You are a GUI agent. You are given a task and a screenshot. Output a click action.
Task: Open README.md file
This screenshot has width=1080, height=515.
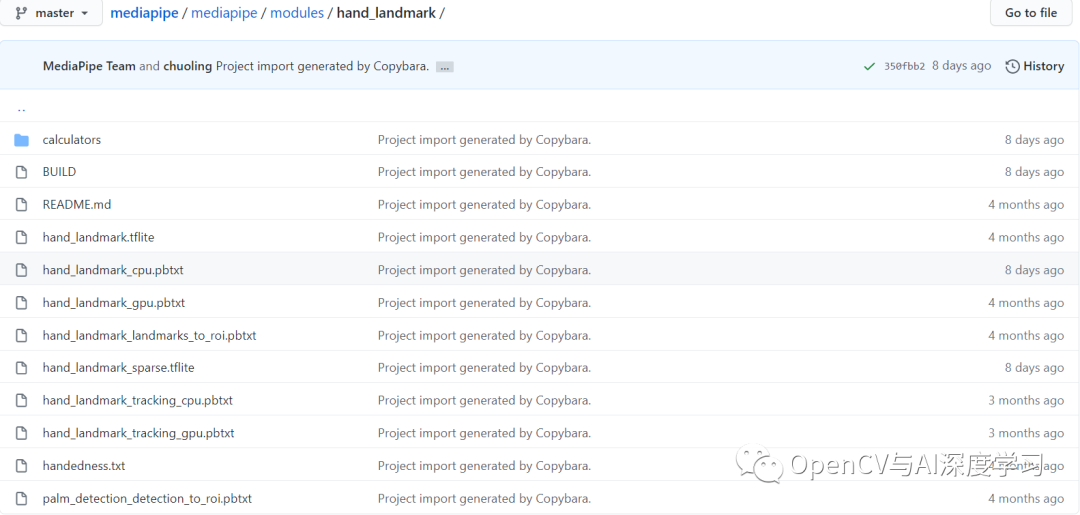[76, 205]
